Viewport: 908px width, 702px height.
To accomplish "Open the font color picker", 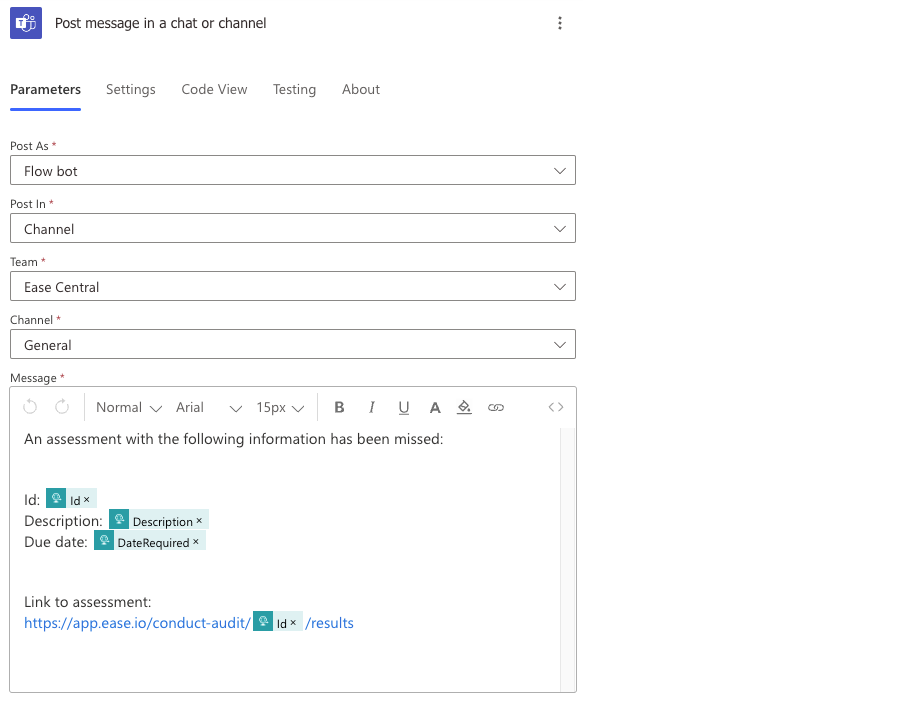I will click(435, 407).
